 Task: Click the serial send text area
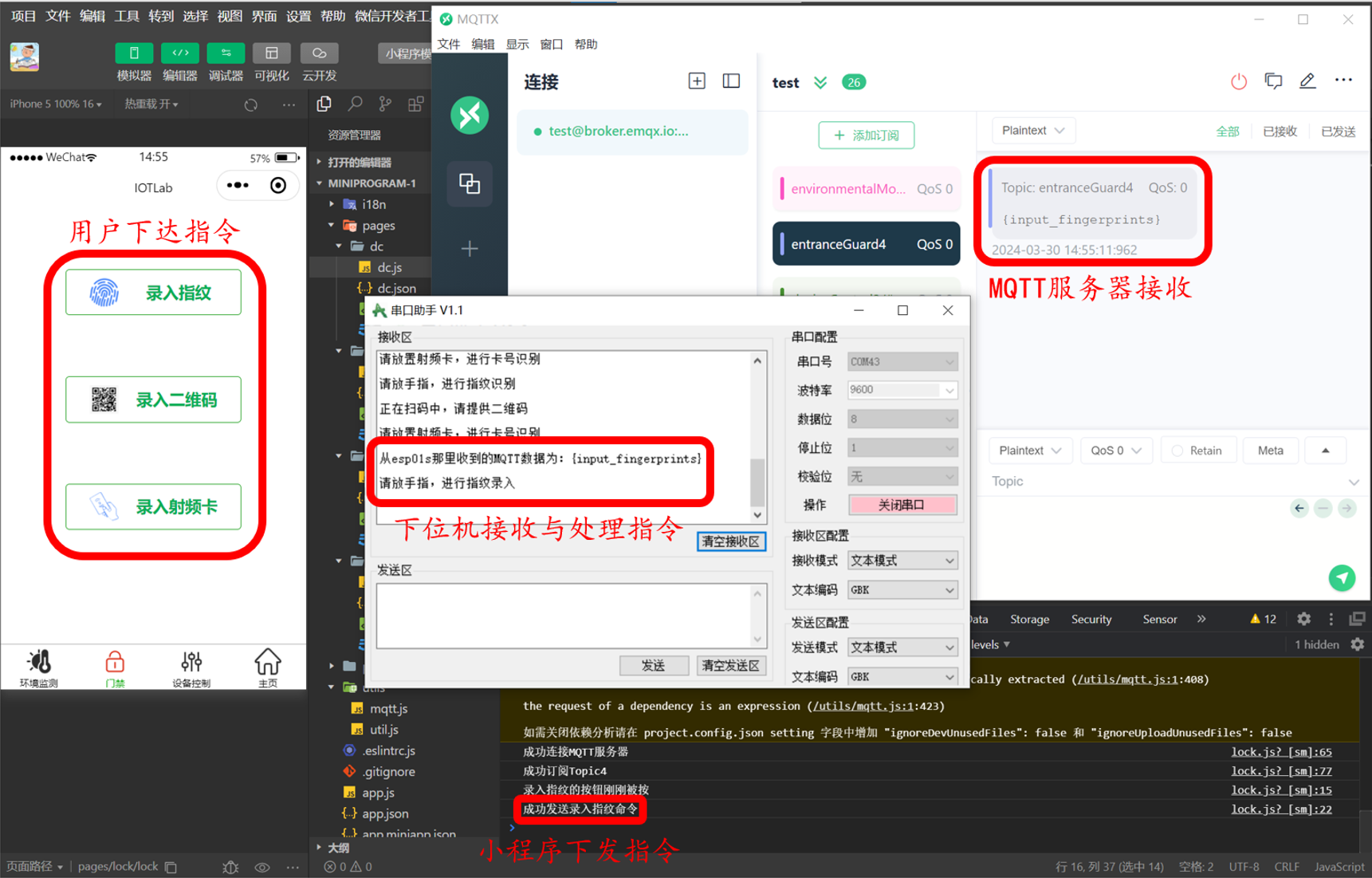564,616
